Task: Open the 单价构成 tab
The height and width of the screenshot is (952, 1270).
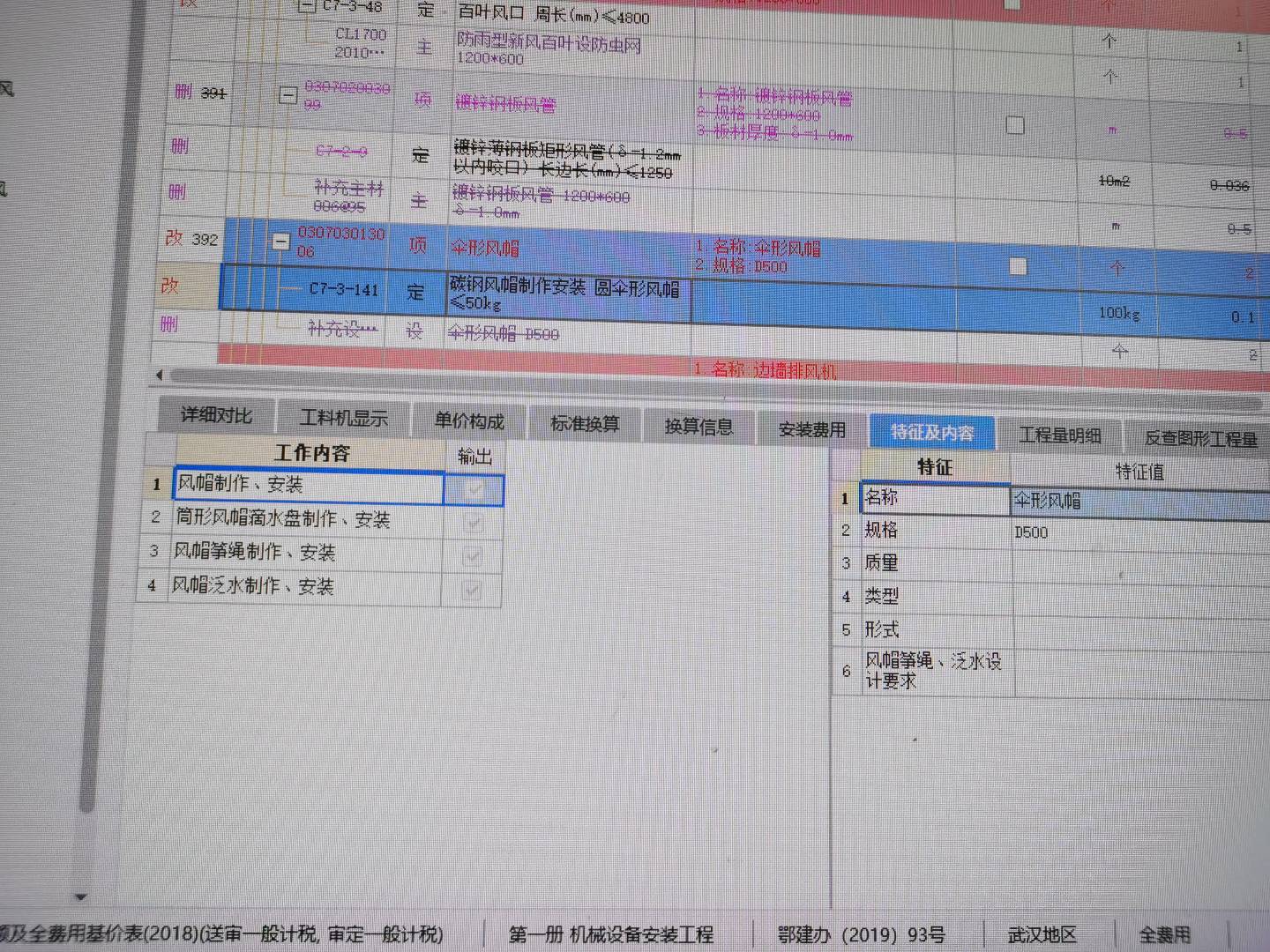Action: tap(469, 421)
